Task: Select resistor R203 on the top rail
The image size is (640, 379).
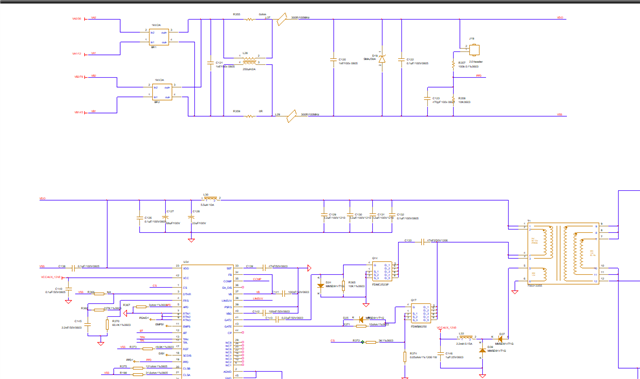Action: pos(249,19)
